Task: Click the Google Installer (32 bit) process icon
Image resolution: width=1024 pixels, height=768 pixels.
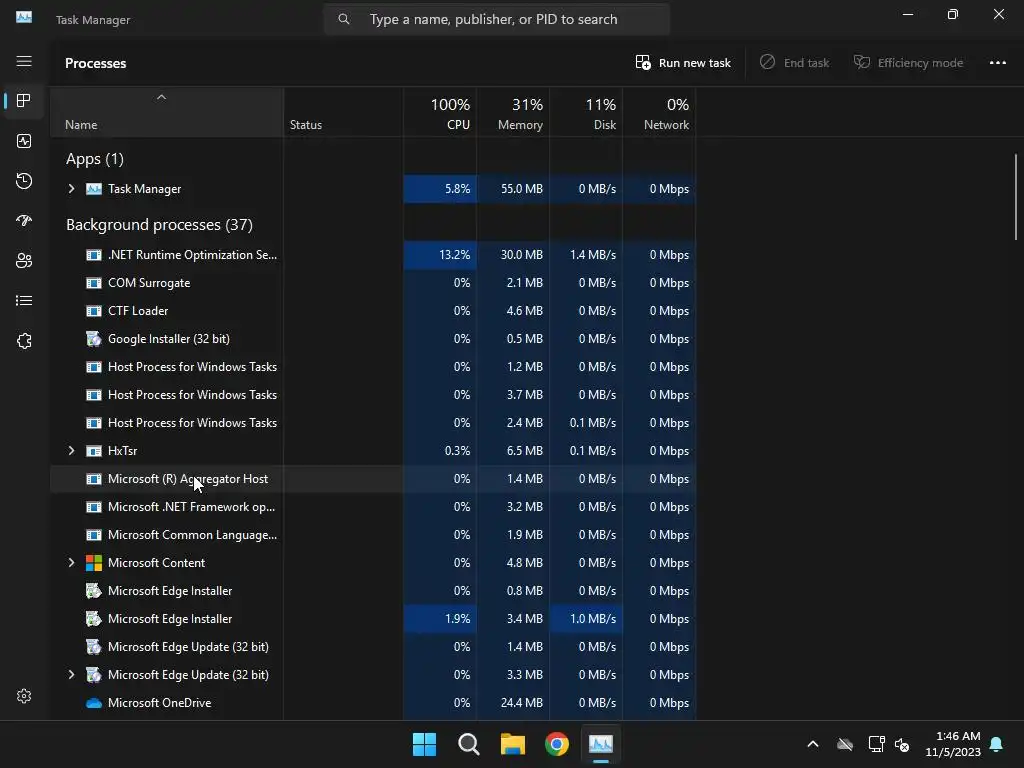Action: [x=94, y=339]
